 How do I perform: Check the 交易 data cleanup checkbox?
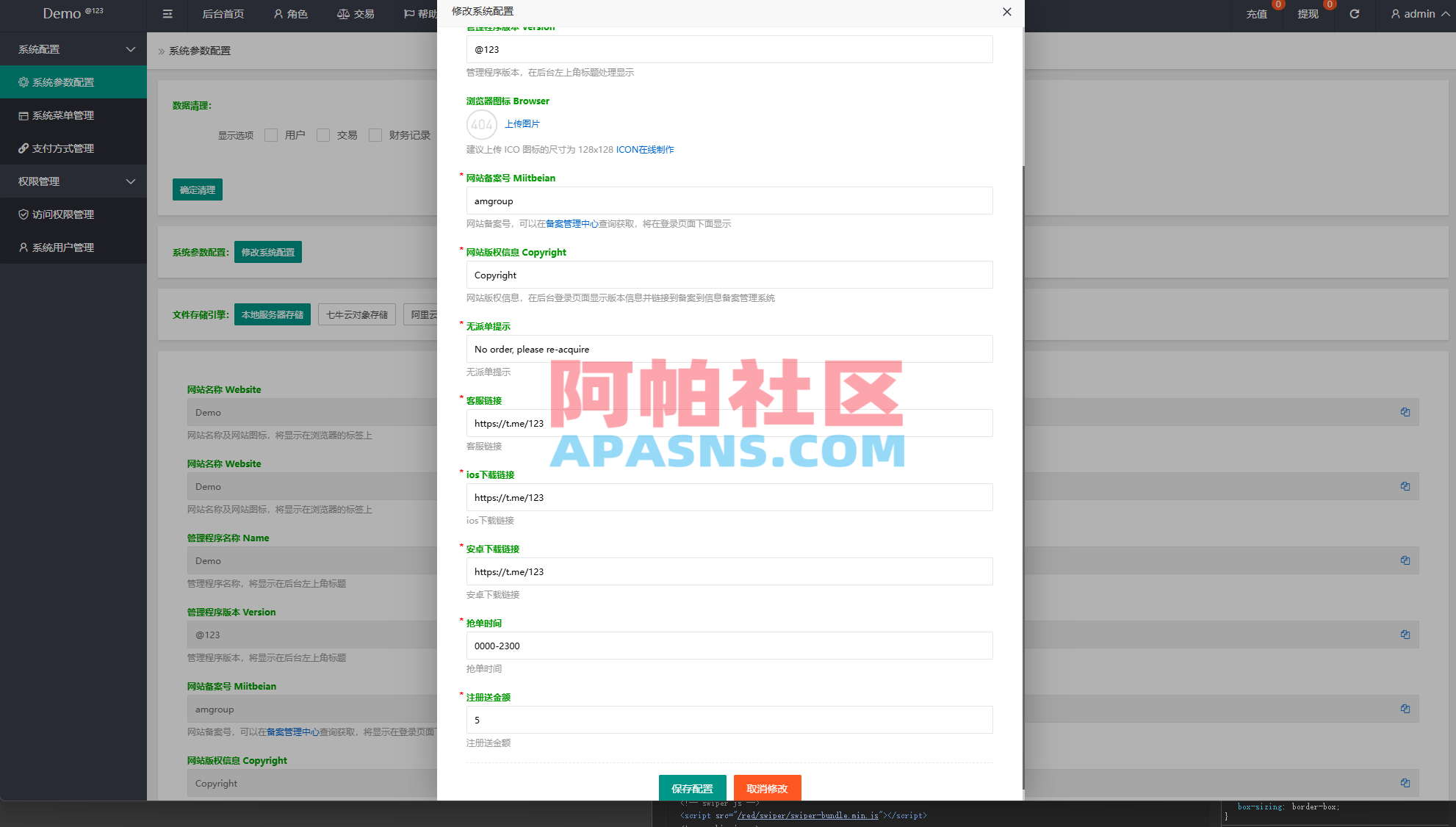click(x=323, y=135)
